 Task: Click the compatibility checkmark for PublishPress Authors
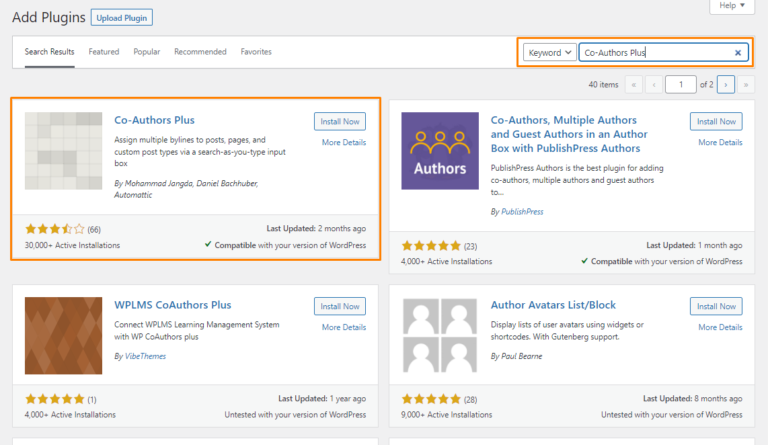click(584, 261)
